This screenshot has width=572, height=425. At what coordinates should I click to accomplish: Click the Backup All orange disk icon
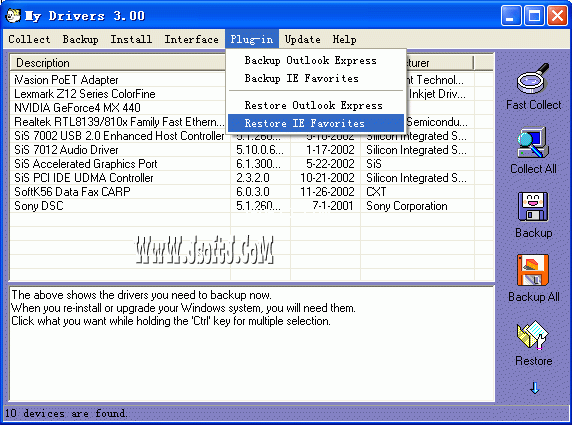[533, 270]
